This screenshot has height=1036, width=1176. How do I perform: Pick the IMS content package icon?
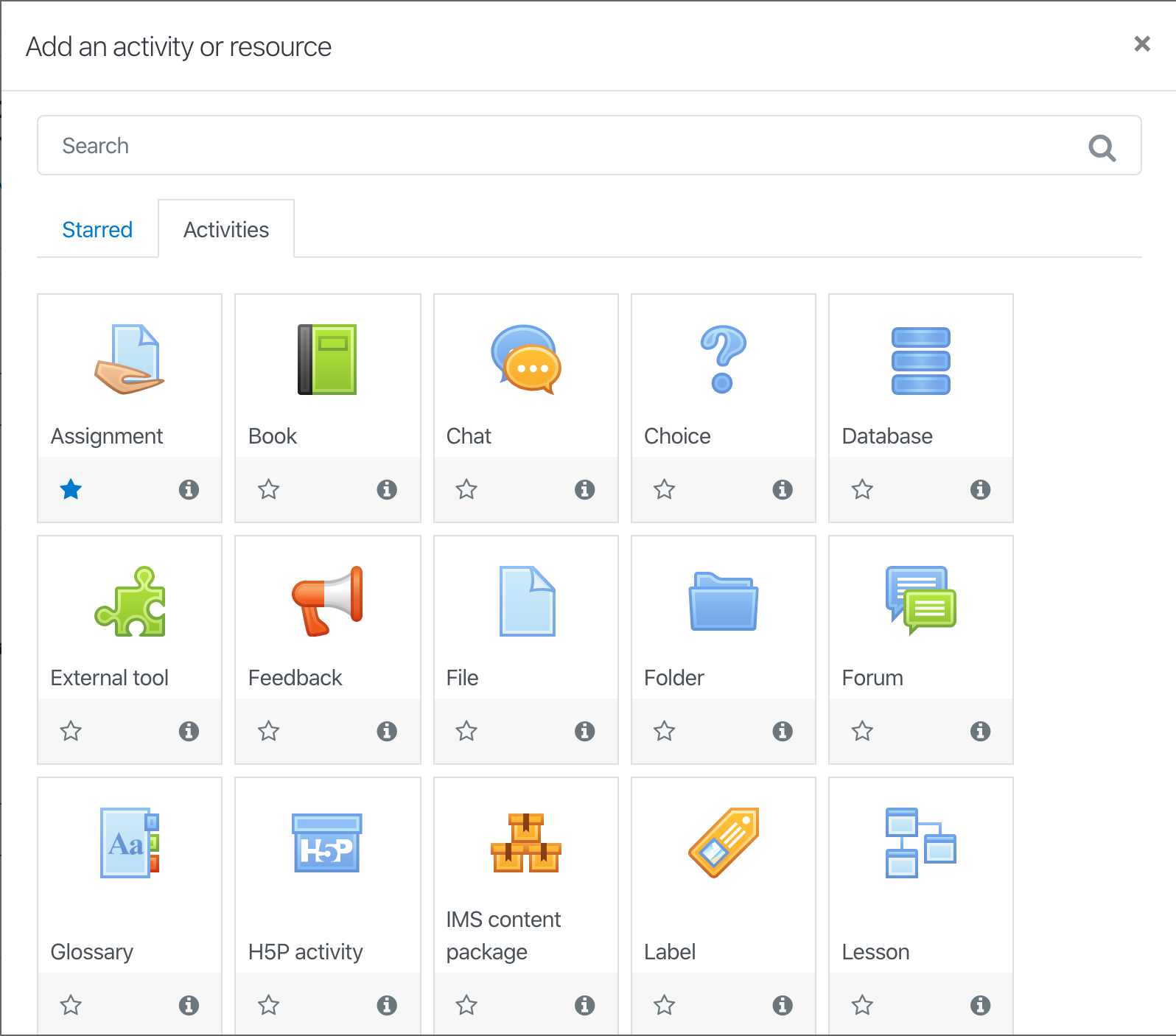coord(526,843)
